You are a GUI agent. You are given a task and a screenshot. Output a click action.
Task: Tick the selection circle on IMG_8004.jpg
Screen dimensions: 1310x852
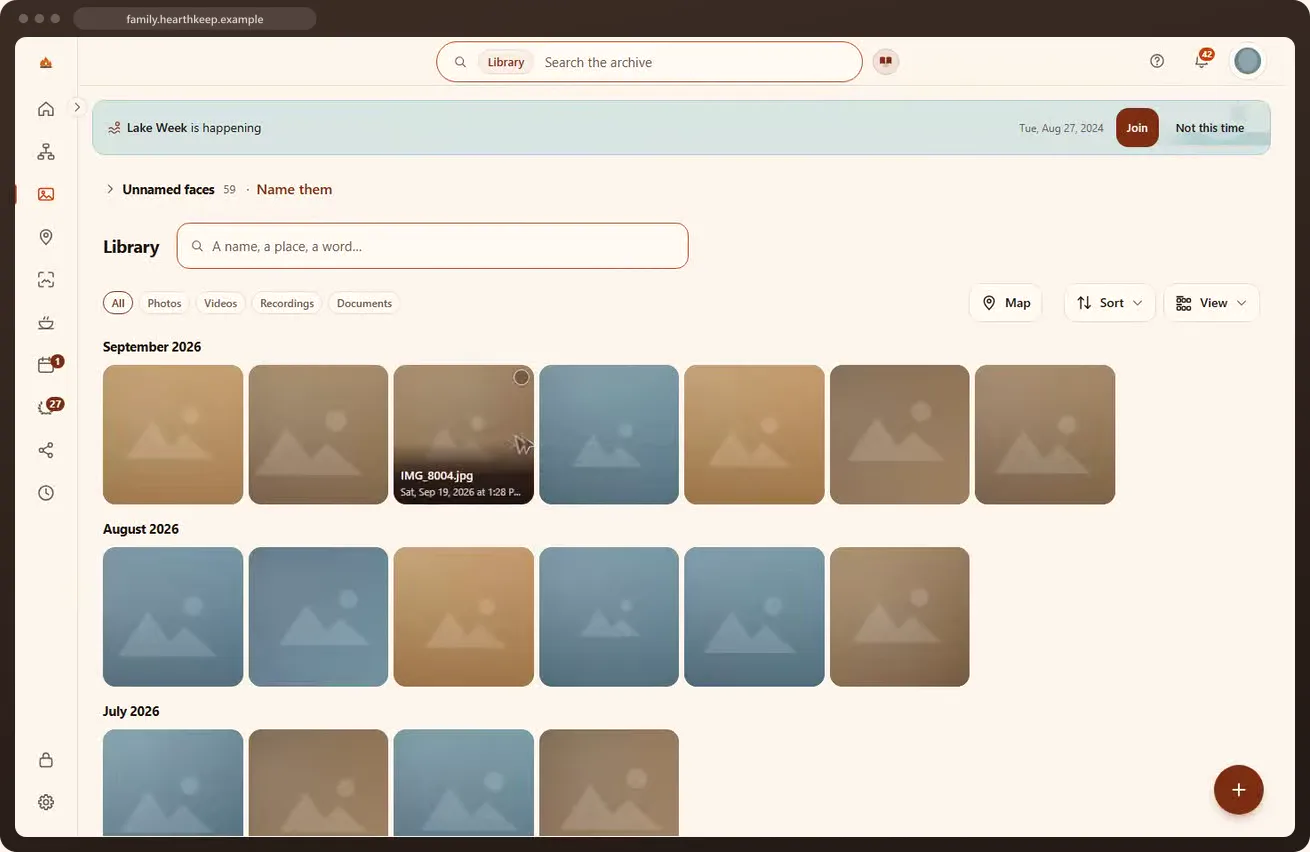pyautogui.click(x=521, y=377)
